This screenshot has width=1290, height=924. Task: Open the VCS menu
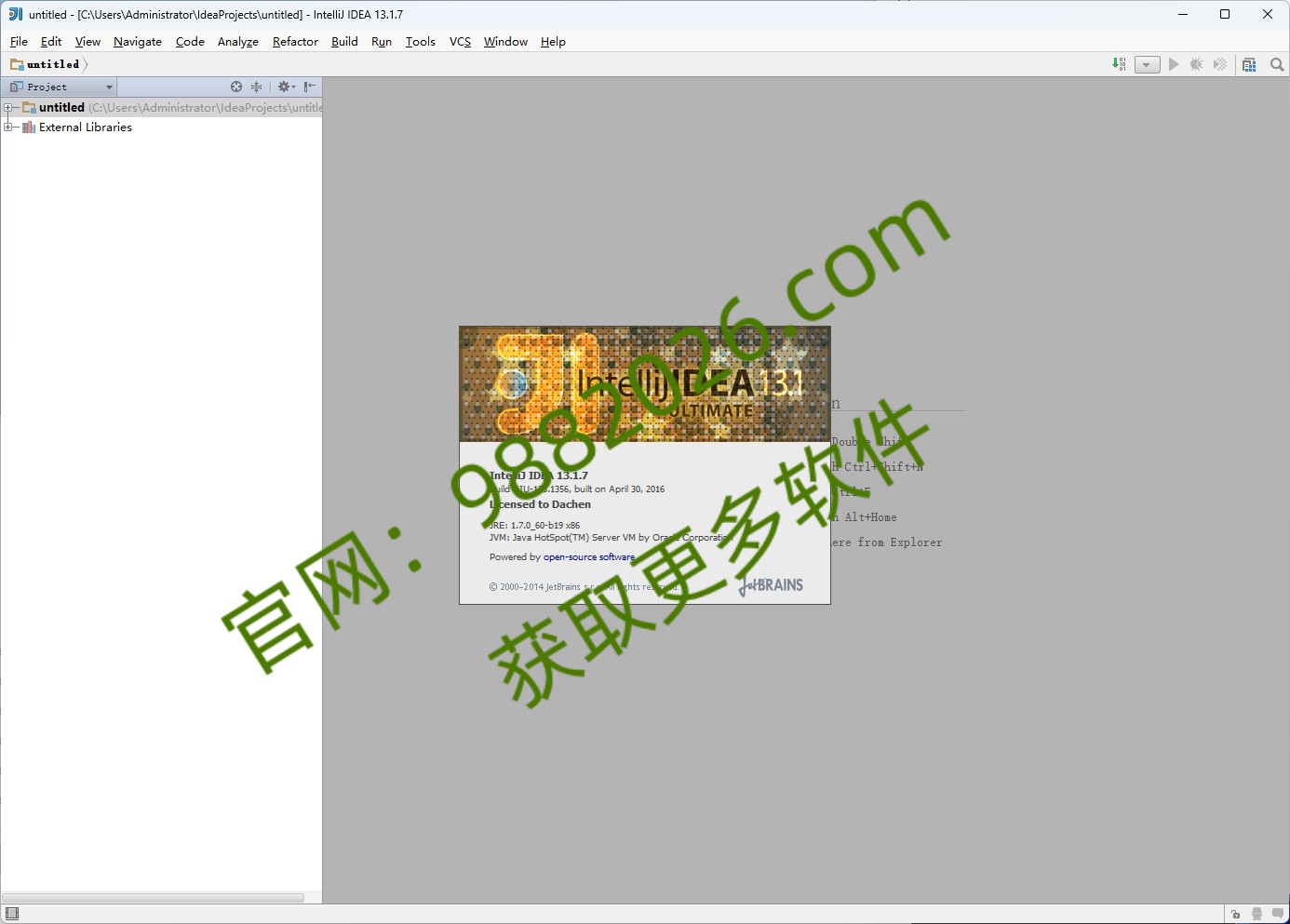460,42
